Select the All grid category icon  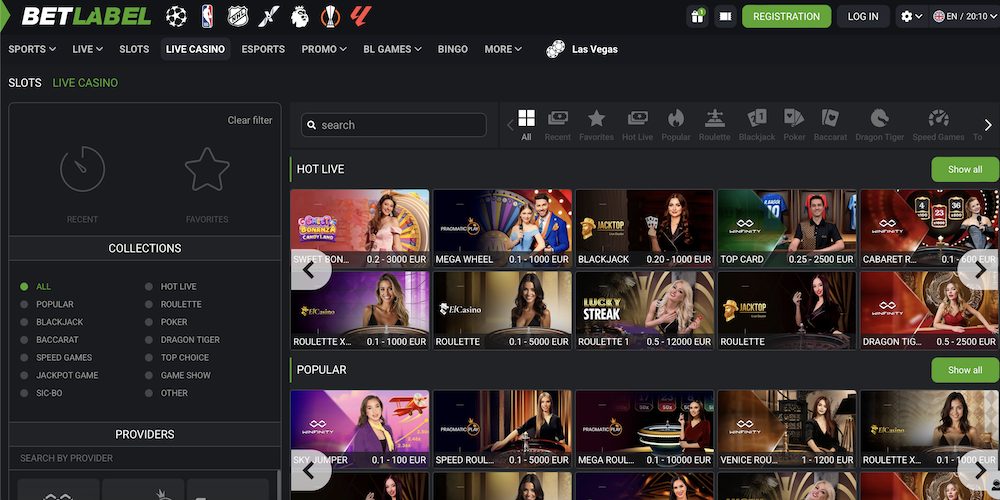(x=526, y=118)
